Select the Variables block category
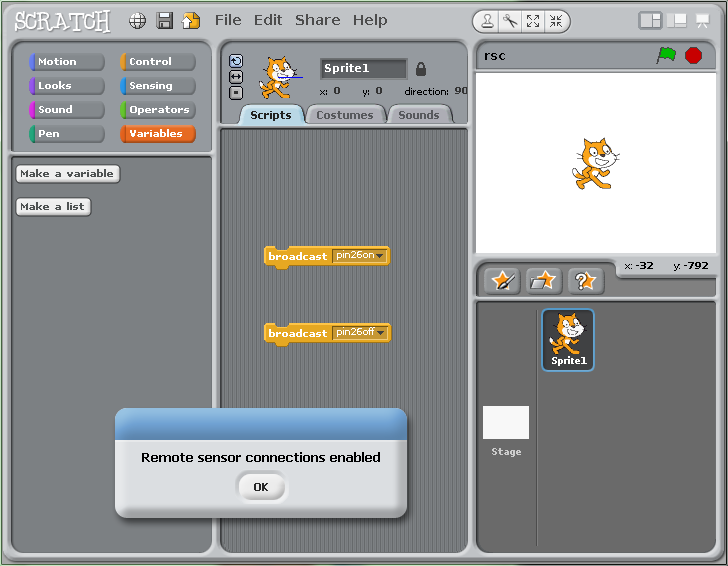Screen dimensions: 728x566 (158, 134)
